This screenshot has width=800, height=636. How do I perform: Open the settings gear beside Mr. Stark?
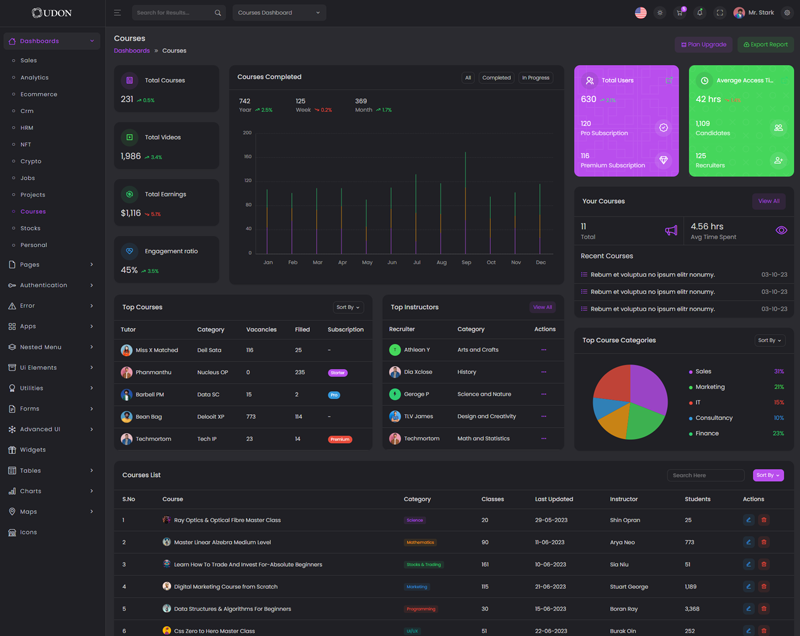(787, 13)
